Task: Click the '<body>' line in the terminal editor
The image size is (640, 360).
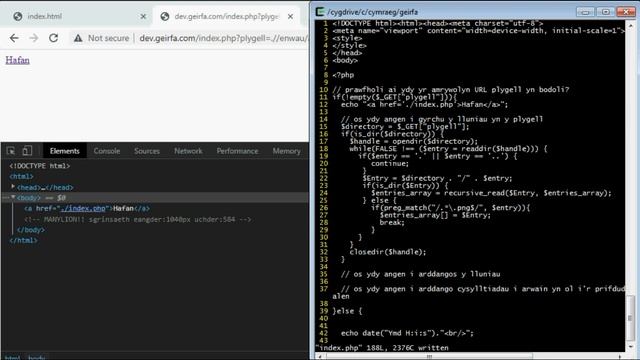Action: (345, 60)
